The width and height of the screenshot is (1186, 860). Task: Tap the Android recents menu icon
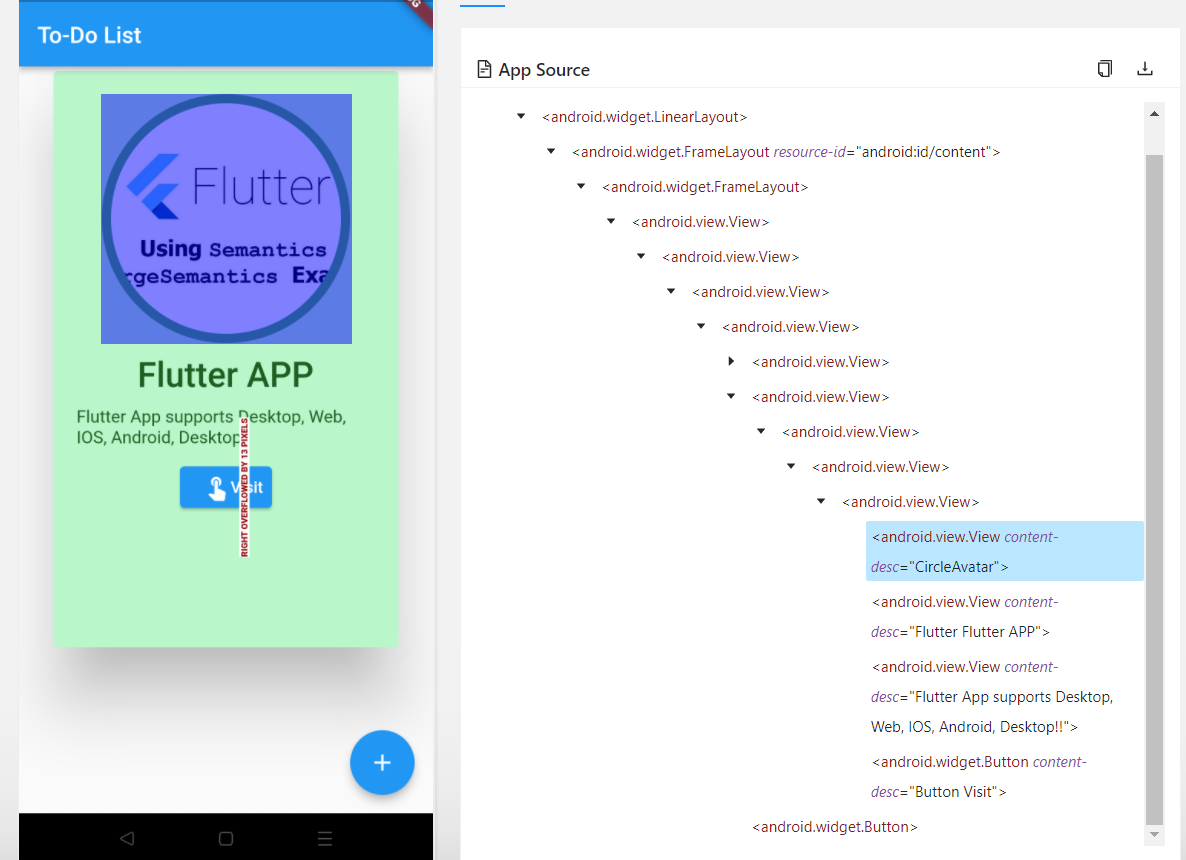tap(324, 838)
